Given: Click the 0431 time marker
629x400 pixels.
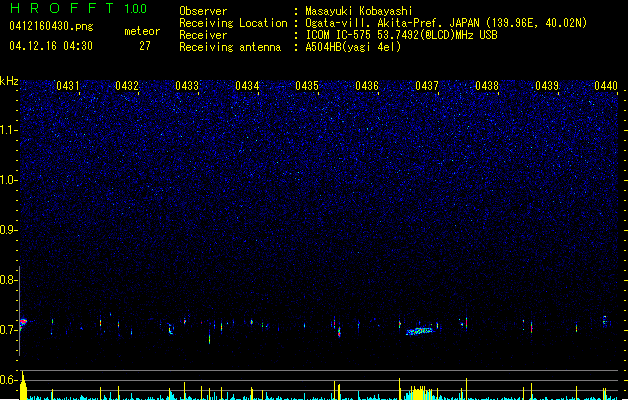Looking at the screenshot, I should [x=67, y=86].
